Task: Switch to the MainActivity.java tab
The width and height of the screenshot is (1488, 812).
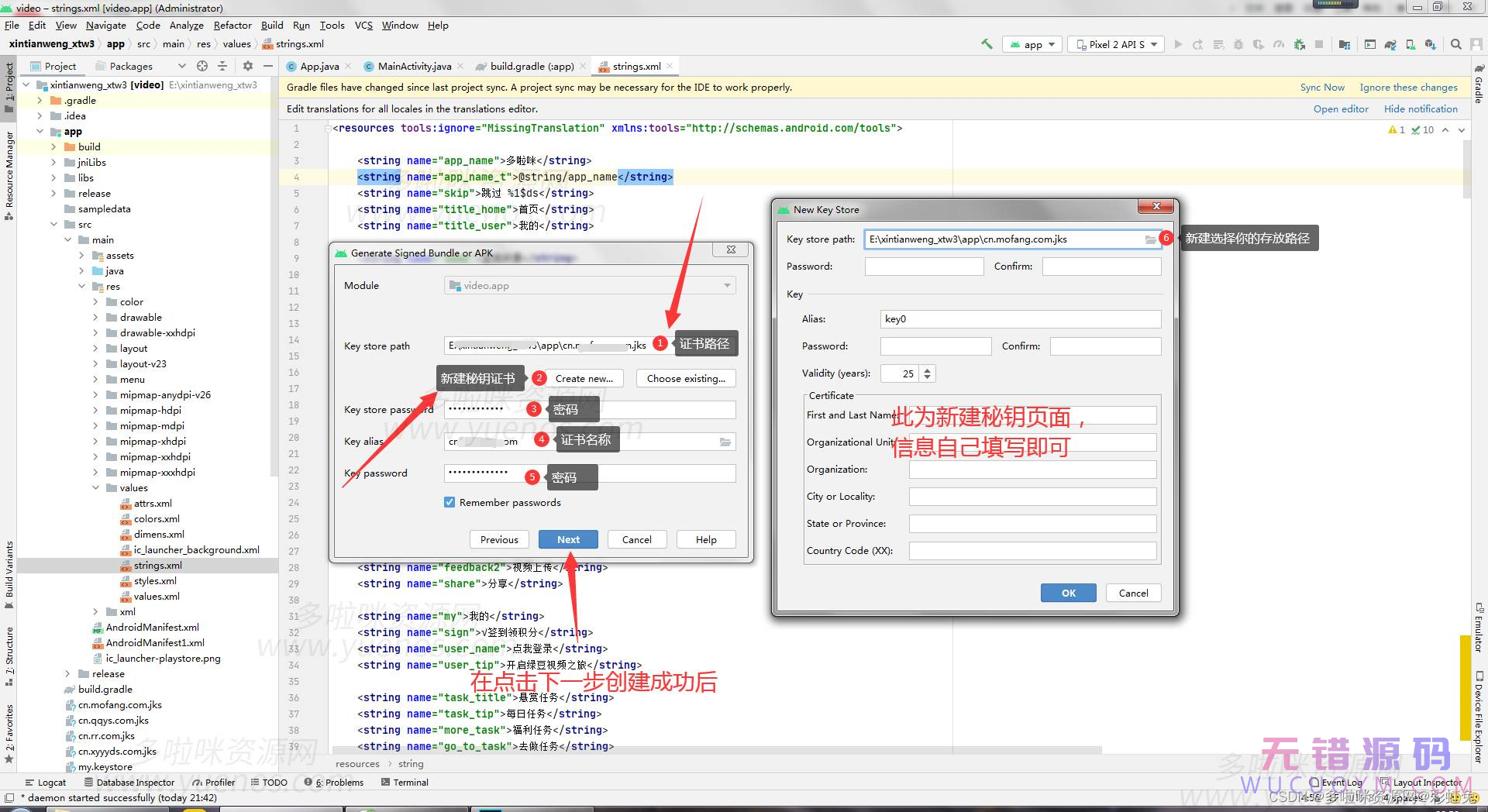Action: (414, 66)
